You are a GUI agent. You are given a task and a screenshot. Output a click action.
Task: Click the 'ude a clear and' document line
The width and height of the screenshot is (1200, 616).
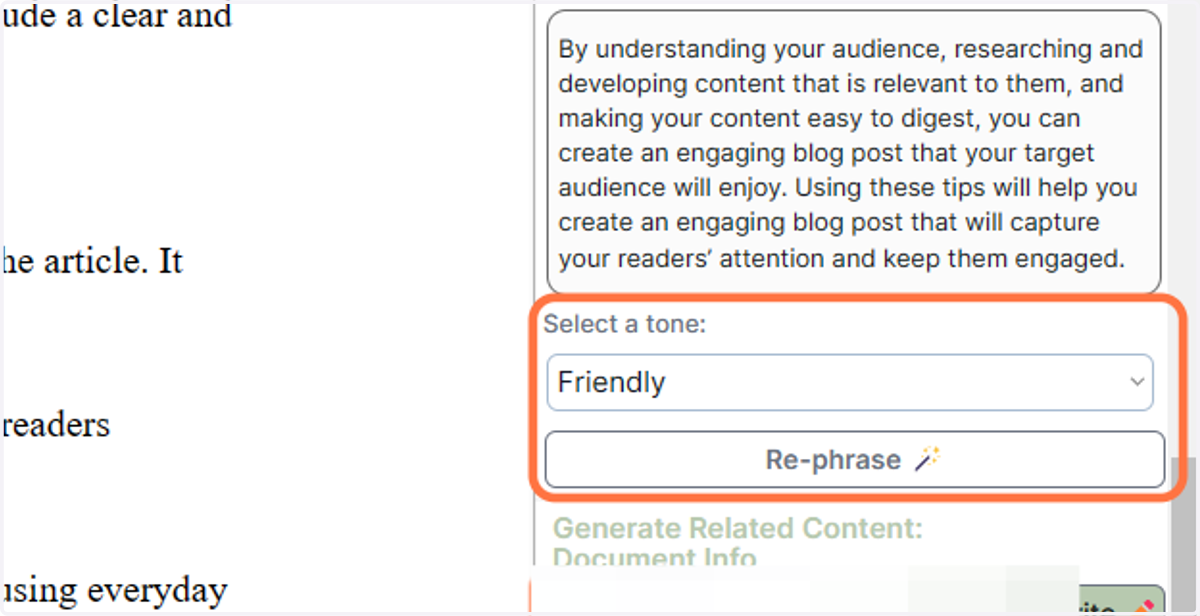coord(116,16)
